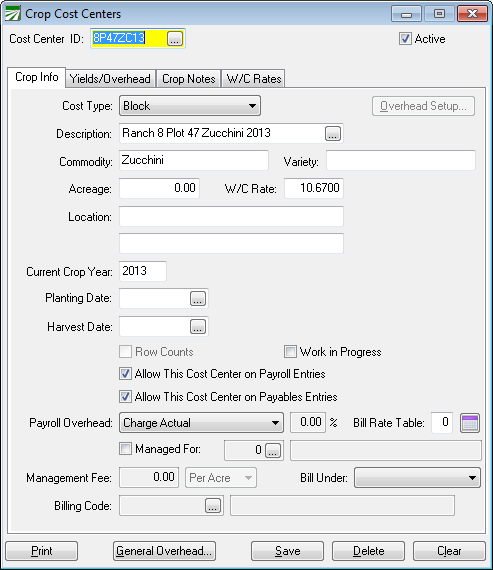Open Managed For lookup ellipsis button
The width and height of the screenshot is (493, 570).
click(x=273, y=450)
